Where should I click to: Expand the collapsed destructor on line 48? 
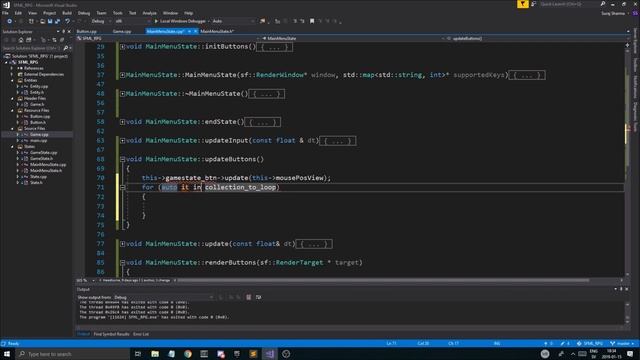coord(122,94)
